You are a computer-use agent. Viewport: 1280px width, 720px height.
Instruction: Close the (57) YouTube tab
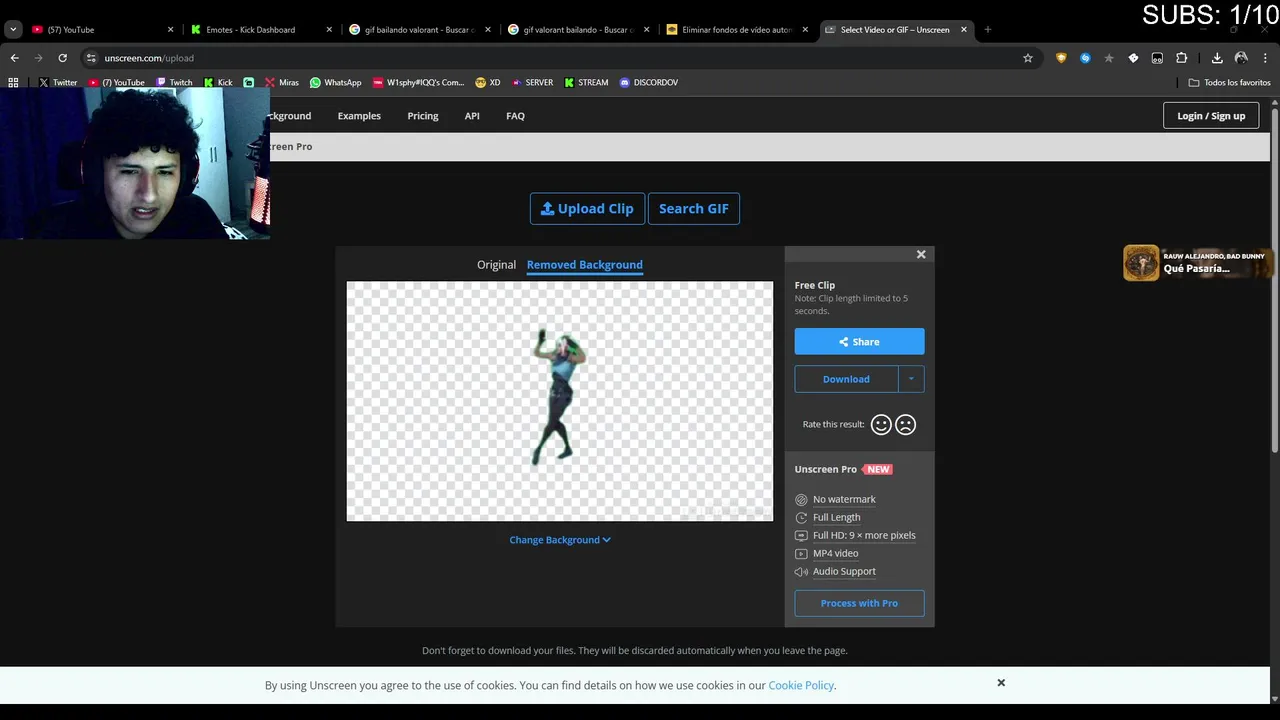[170, 29]
